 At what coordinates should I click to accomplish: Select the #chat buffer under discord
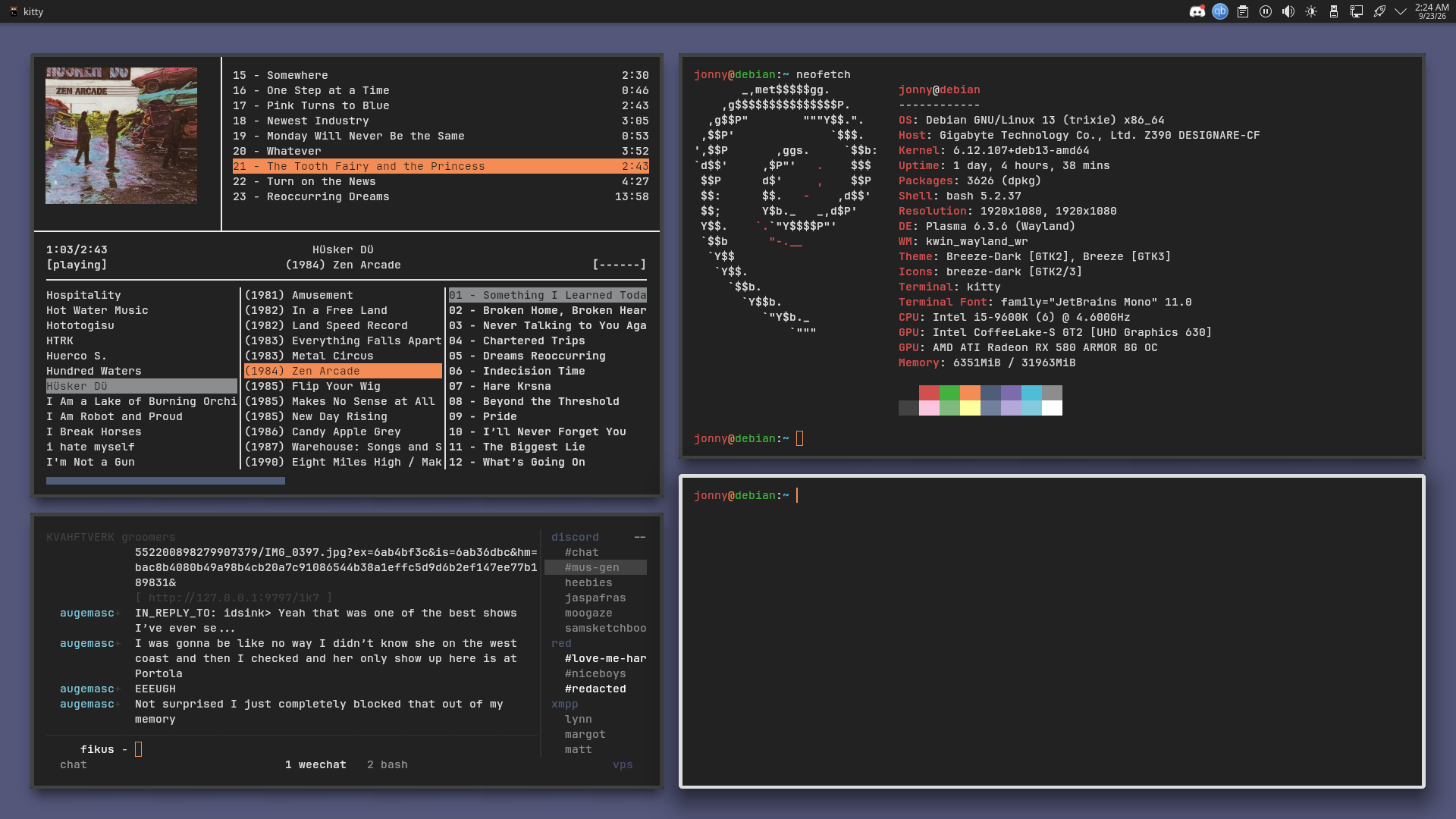[x=582, y=552]
